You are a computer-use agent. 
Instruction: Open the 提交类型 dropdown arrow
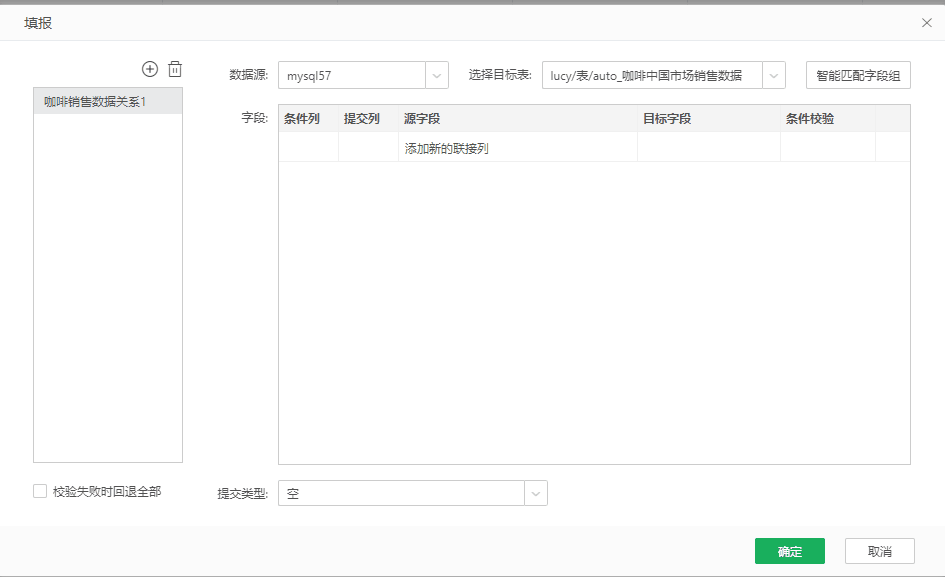[x=536, y=493]
